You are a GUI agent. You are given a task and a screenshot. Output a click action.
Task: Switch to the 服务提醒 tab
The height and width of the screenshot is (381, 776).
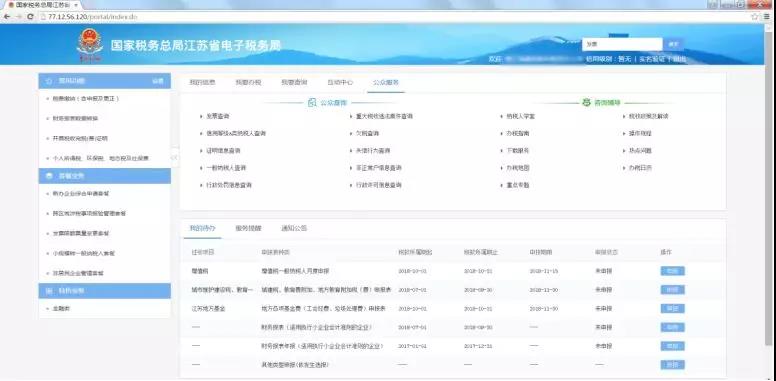[x=248, y=229]
